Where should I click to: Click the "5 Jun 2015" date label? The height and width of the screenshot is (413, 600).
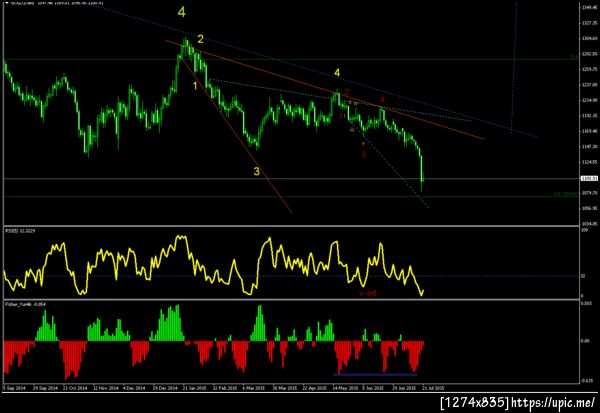(373, 388)
